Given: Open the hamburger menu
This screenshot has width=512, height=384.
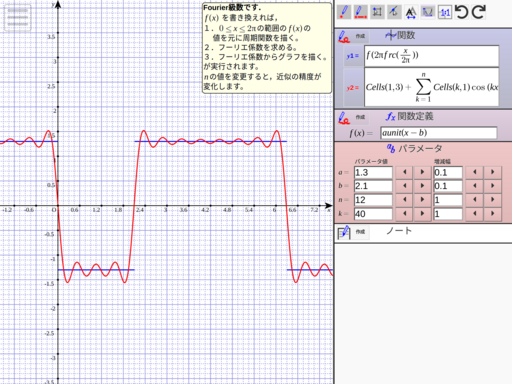Looking at the screenshot, I should [17, 17].
